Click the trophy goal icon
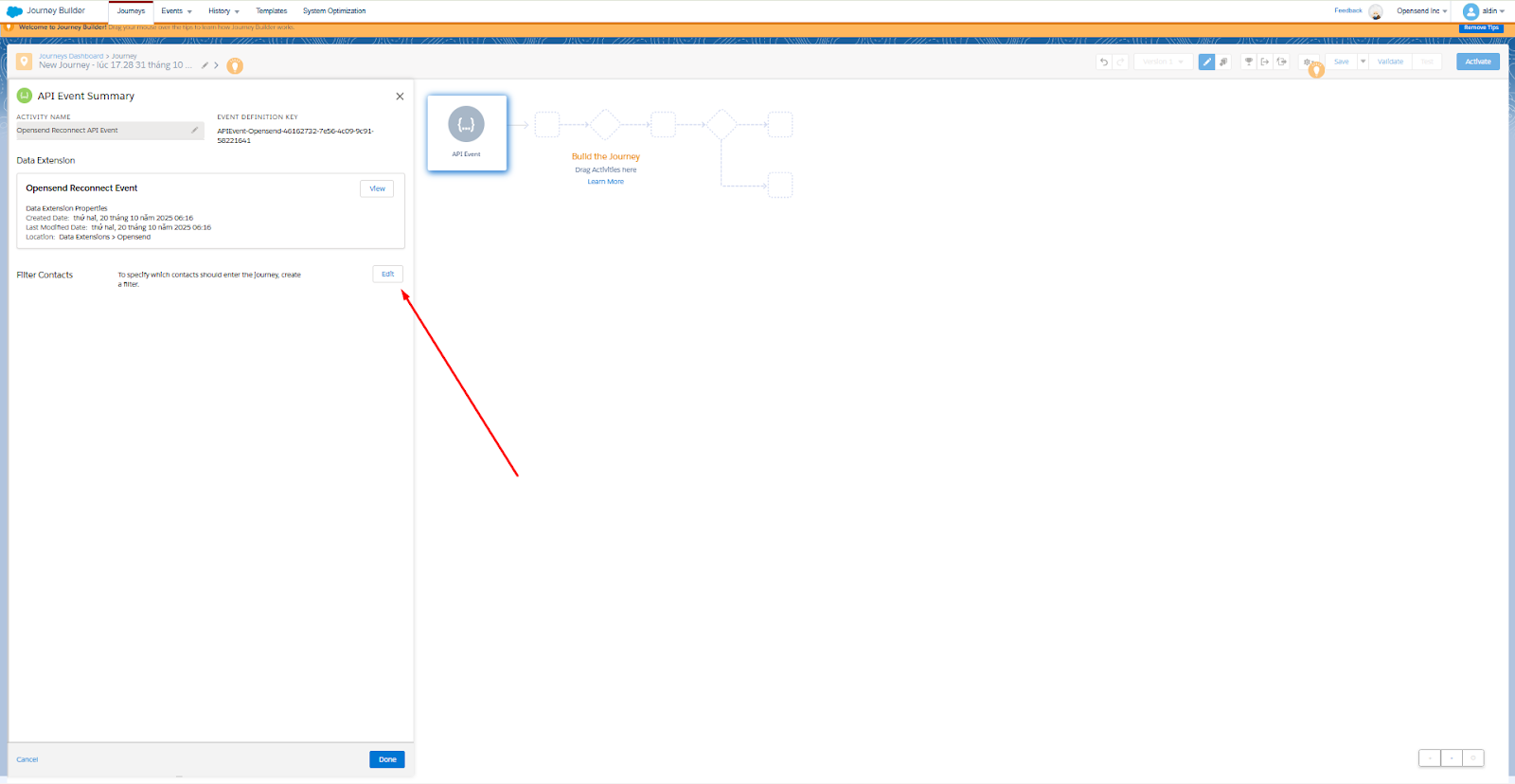 [x=1248, y=62]
